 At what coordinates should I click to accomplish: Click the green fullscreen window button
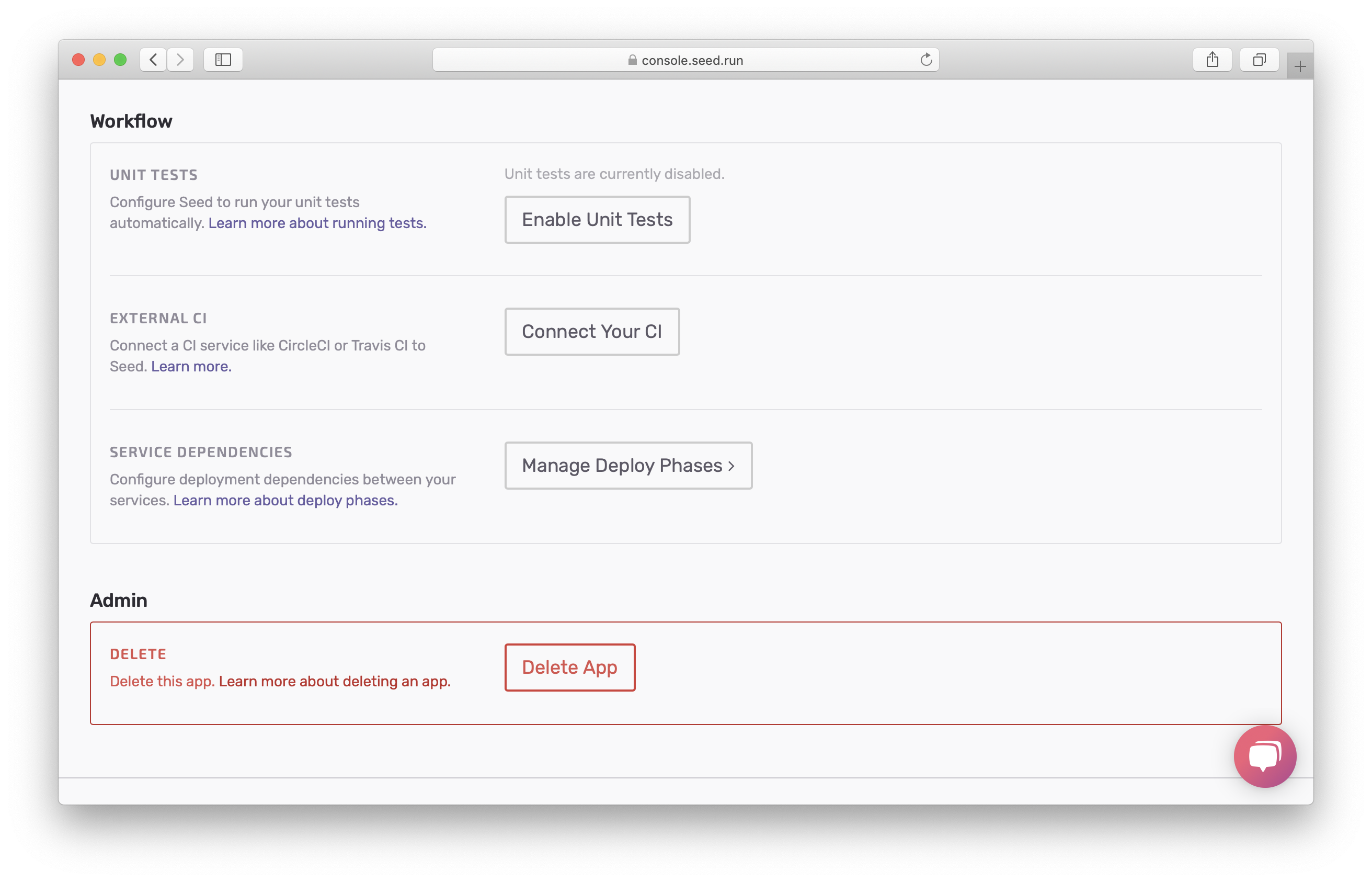[x=120, y=60]
